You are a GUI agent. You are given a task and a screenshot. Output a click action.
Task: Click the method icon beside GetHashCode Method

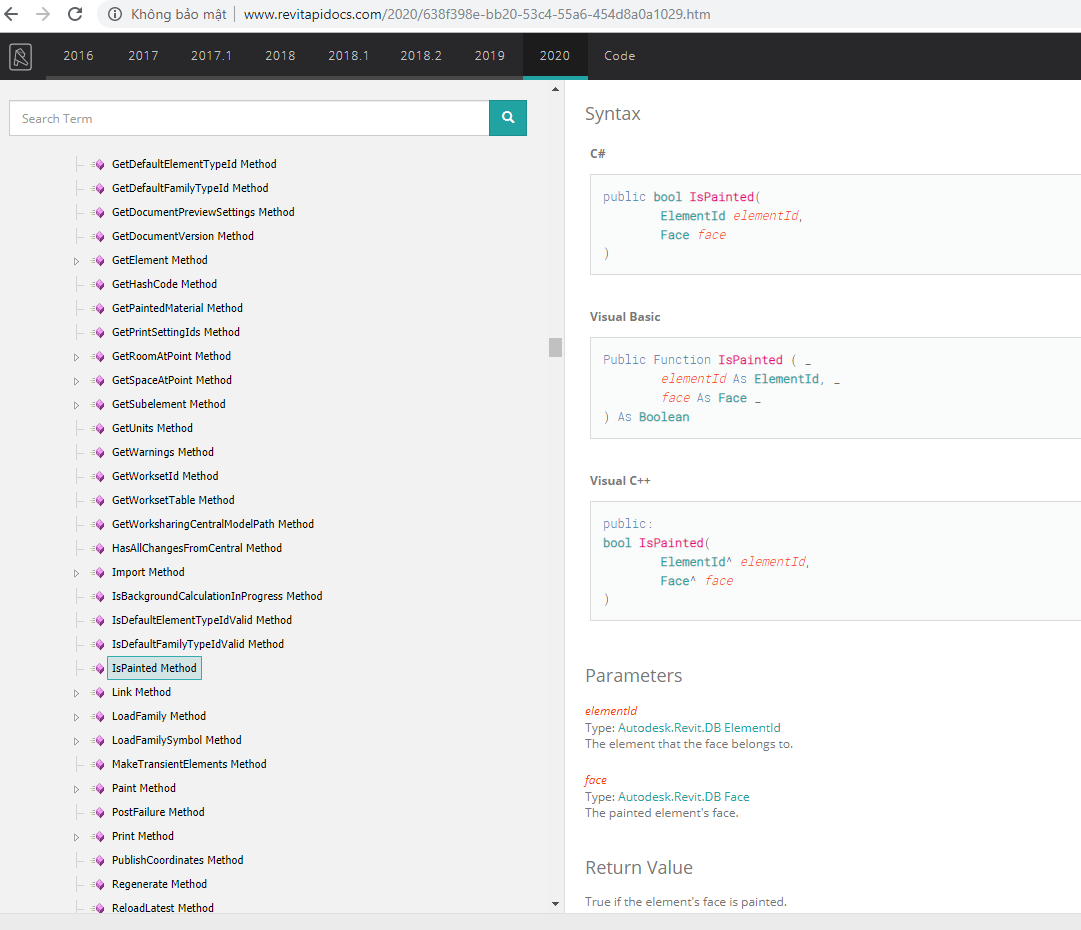[98, 284]
